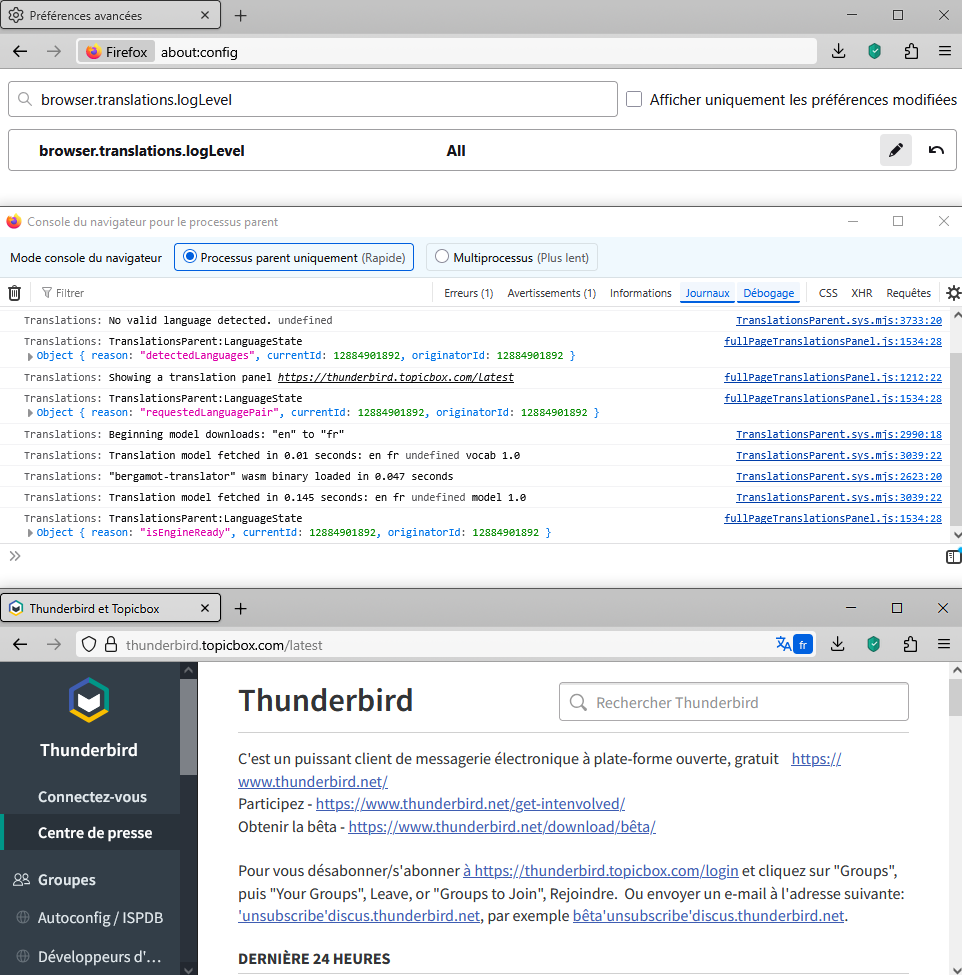
Task: Click the tracking protection shield in Thunderbird window
Action: point(89,645)
